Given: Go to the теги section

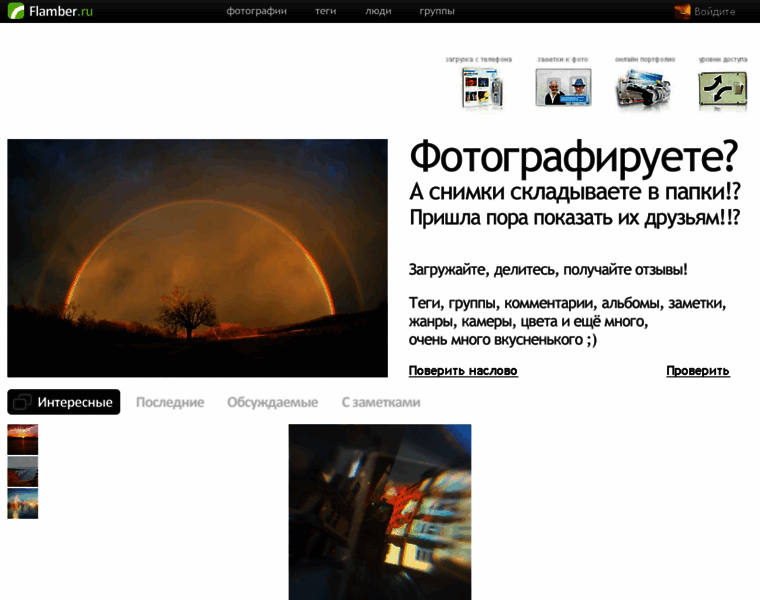Looking at the screenshot, I should click(x=325, y=11).
